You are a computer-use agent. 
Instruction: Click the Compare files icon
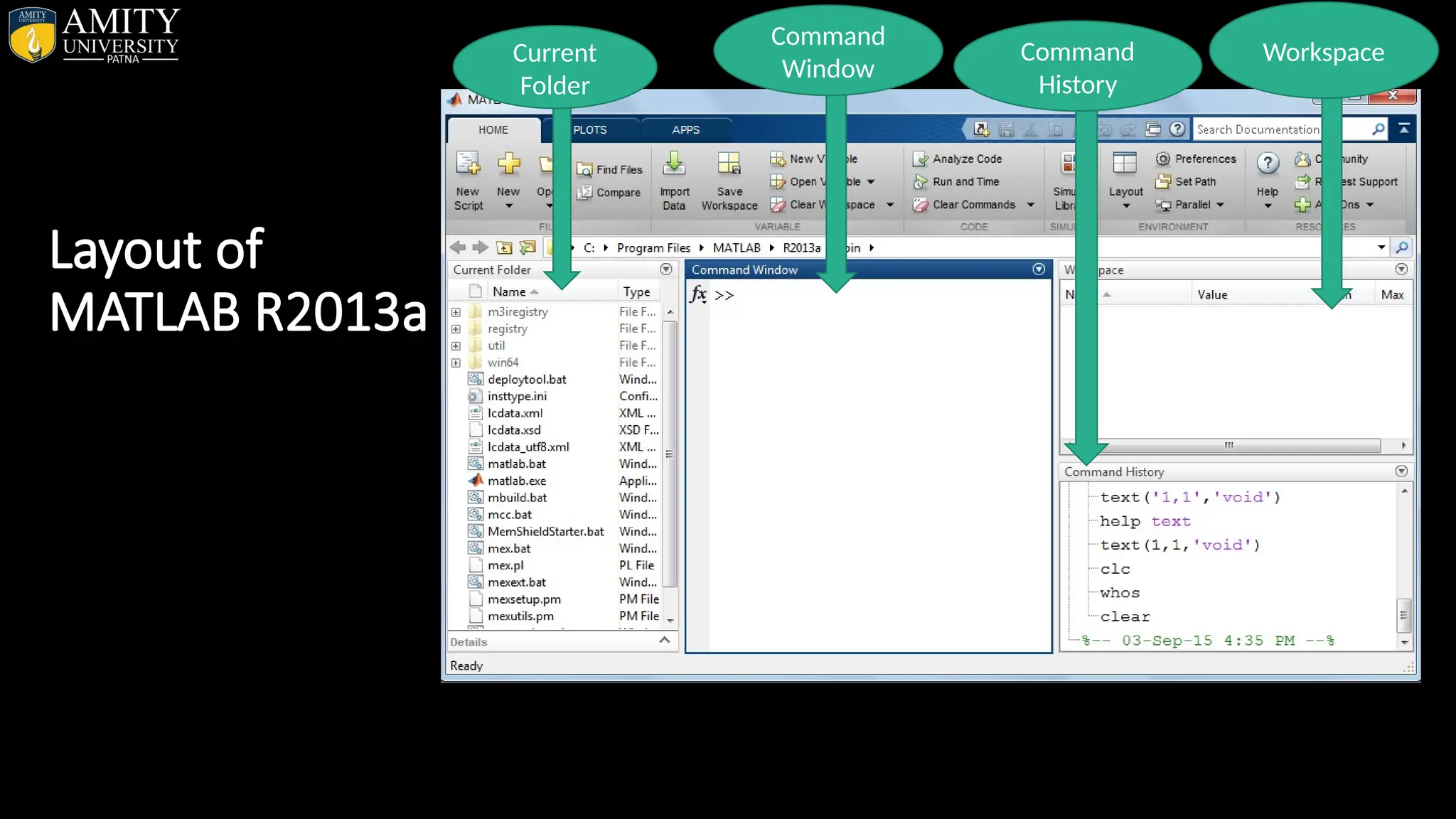pos(584,193)
